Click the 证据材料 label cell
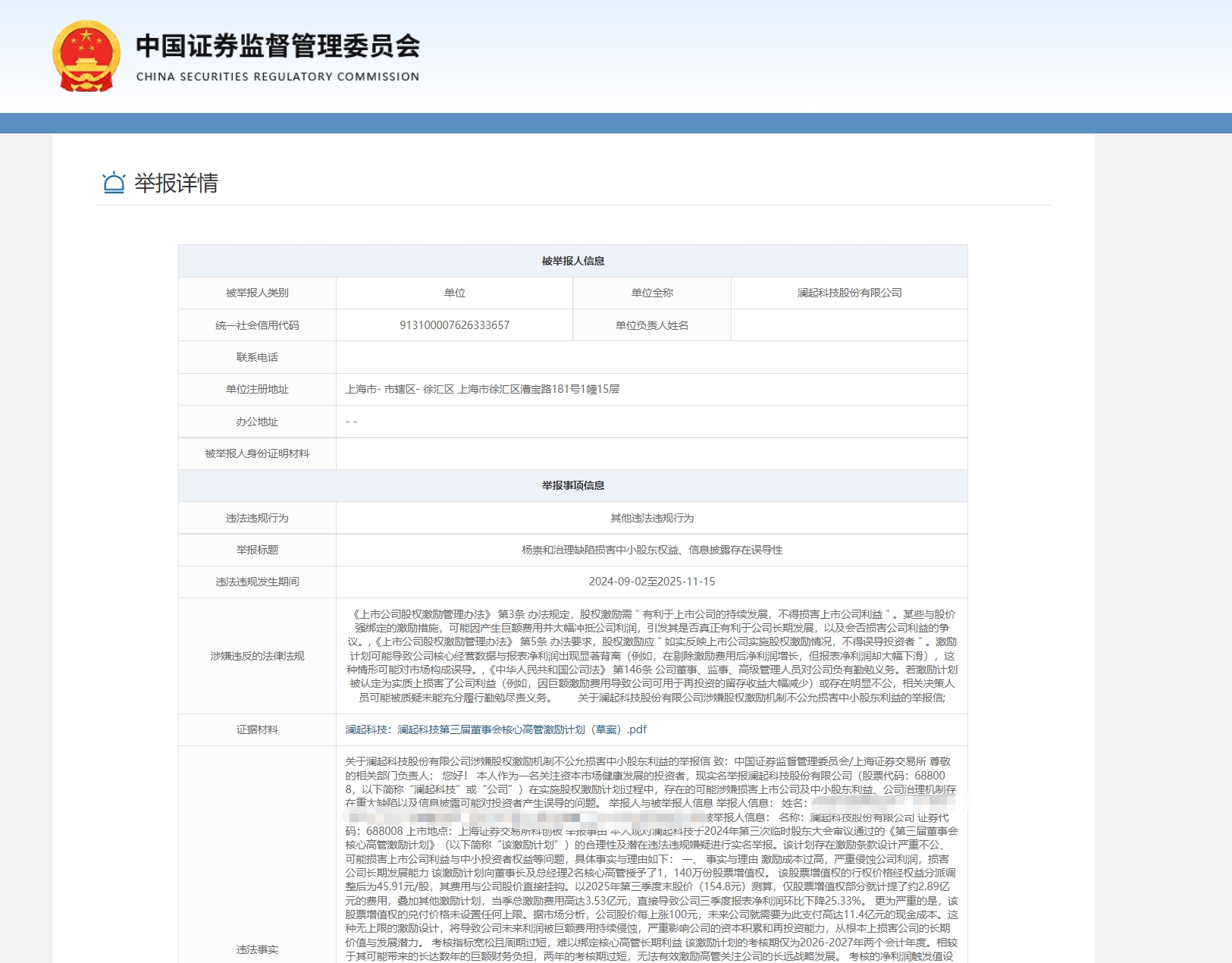This screenshot has width=1232, height=963. pyautogui.click(x=257, y=729)
